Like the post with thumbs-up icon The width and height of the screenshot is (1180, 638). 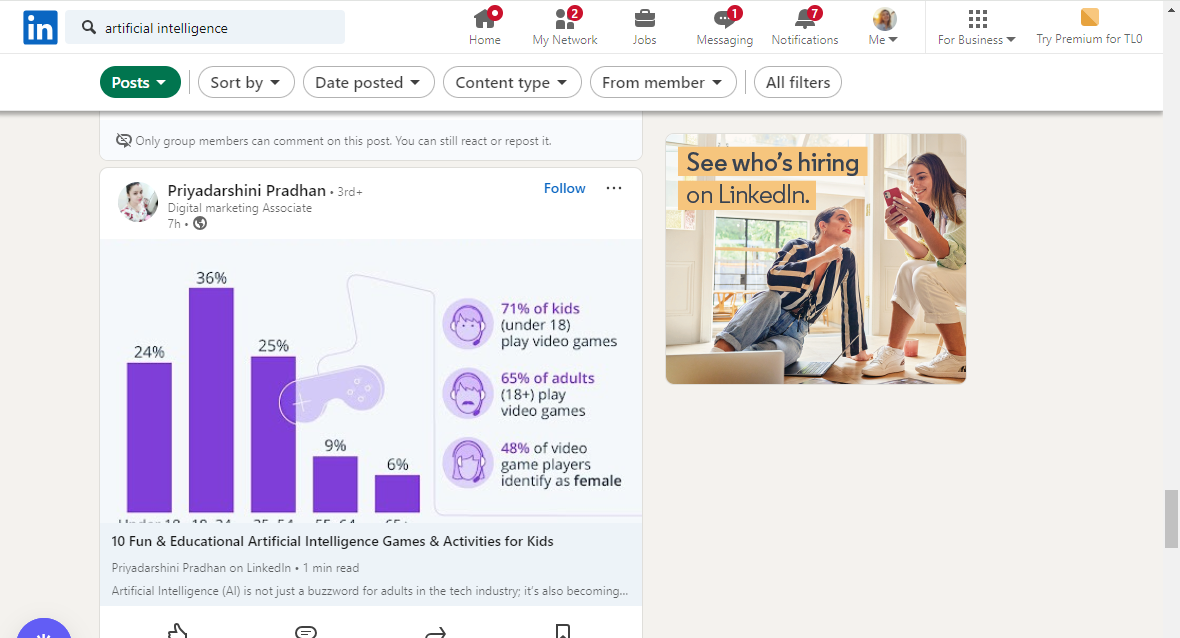pos(178,630)
